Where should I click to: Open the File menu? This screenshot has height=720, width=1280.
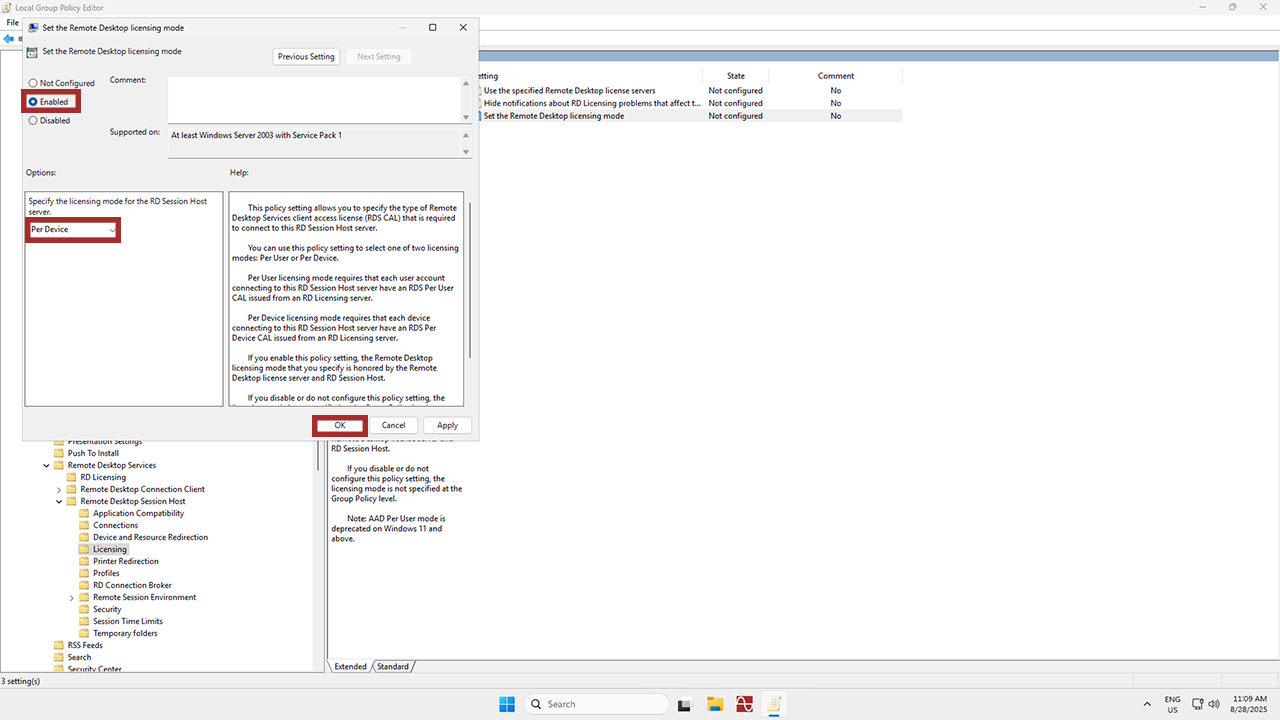coord(13,22)
